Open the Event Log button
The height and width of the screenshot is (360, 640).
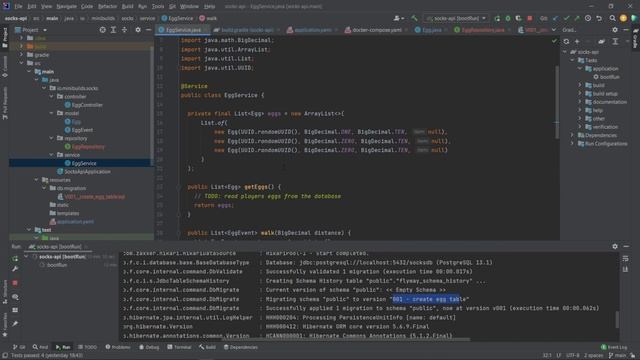[614, 347]
